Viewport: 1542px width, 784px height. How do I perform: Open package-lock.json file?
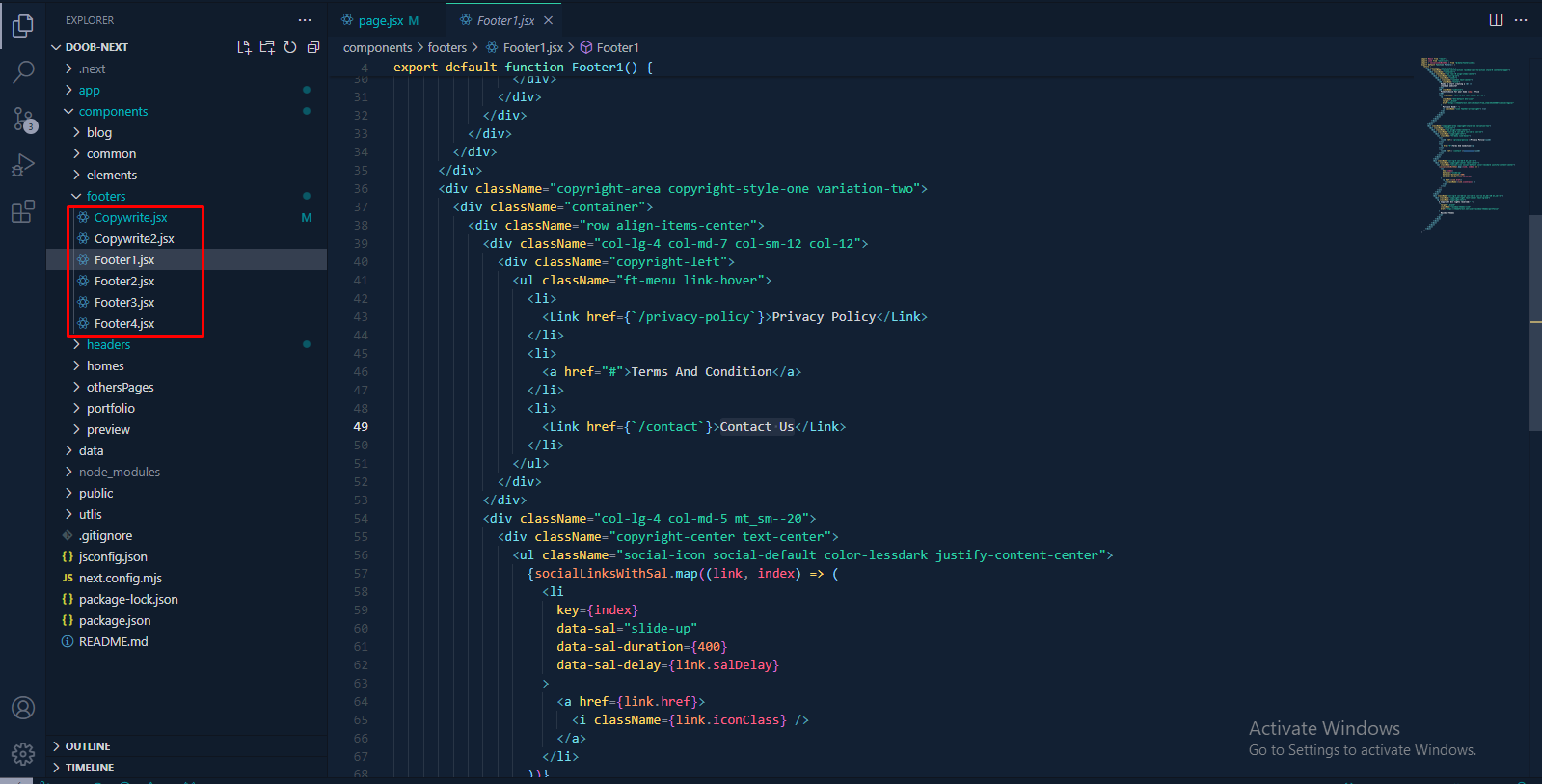coord(186,599)
